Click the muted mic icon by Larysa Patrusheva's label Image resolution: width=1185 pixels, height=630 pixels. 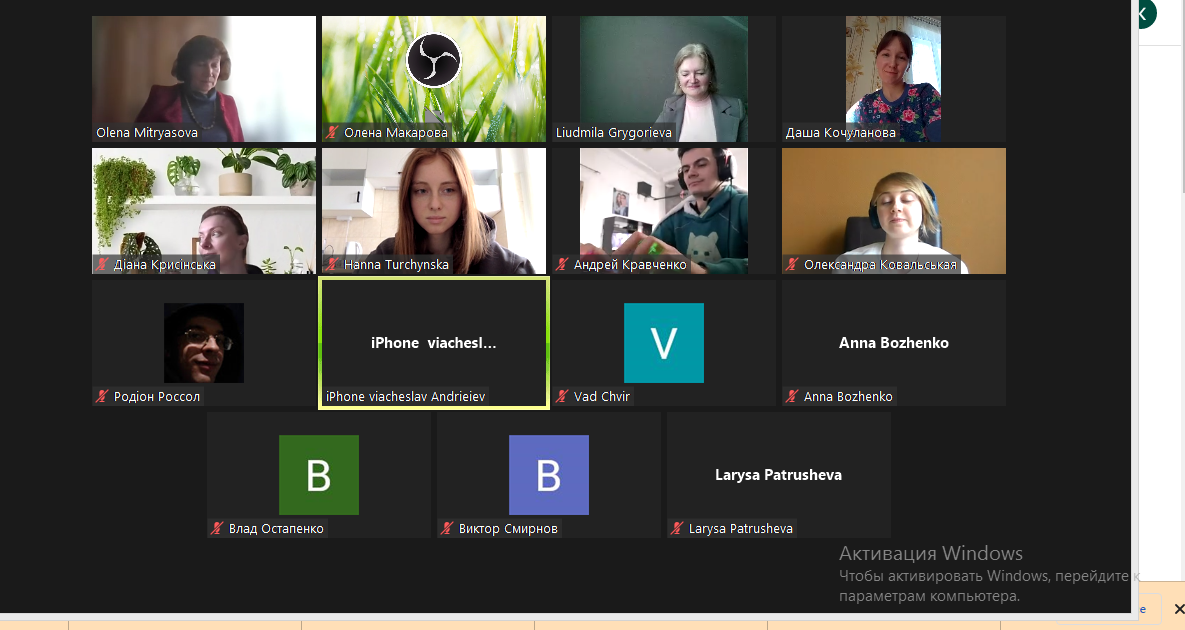tap(676, 529)
